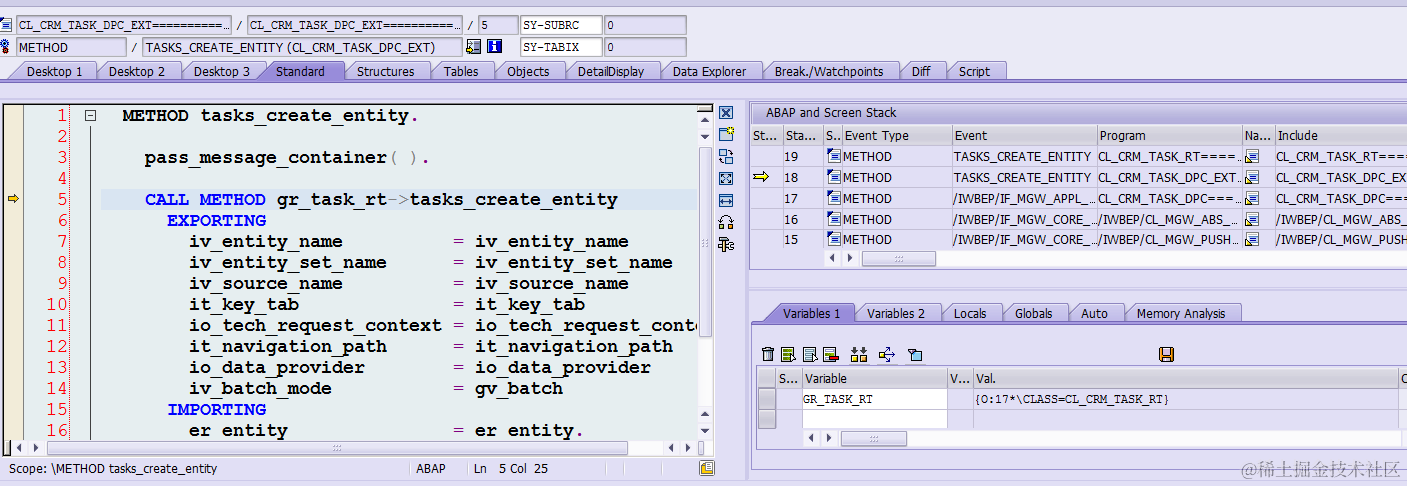Click the first green row icon in the variables toolbar
Viewport: 1407px width, 486px height.
pos(788,354)
